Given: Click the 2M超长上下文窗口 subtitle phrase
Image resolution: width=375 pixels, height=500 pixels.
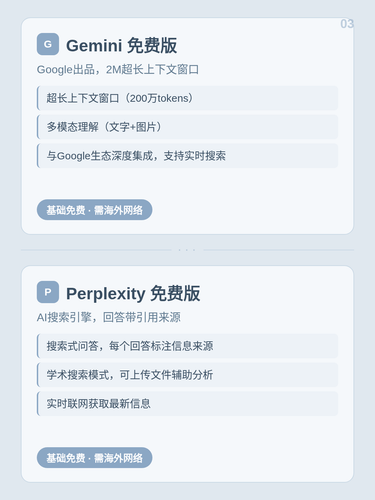Looking at the screenshot, I should point(152,70).
